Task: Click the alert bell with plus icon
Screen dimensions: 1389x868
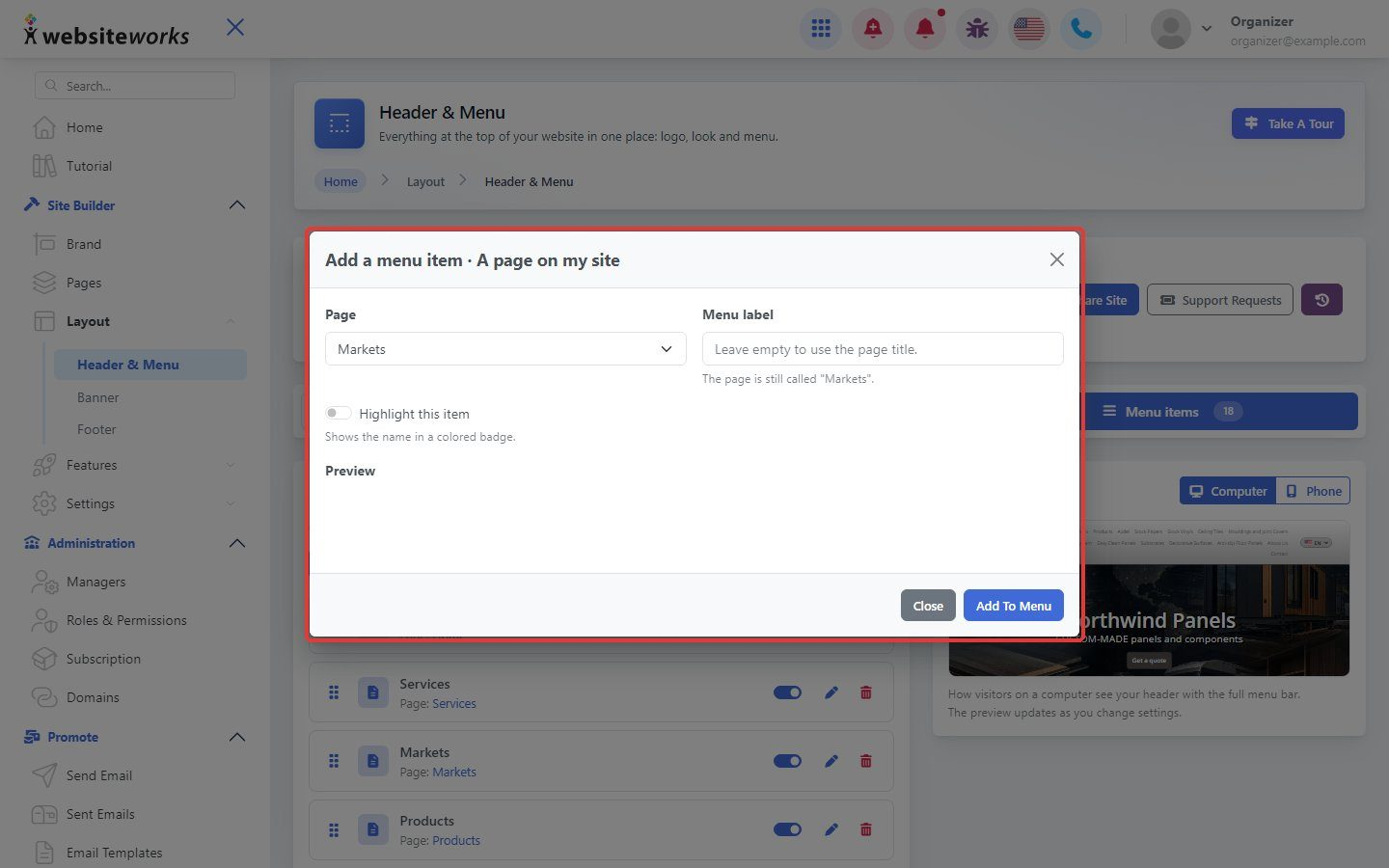Action: (873, 29)
